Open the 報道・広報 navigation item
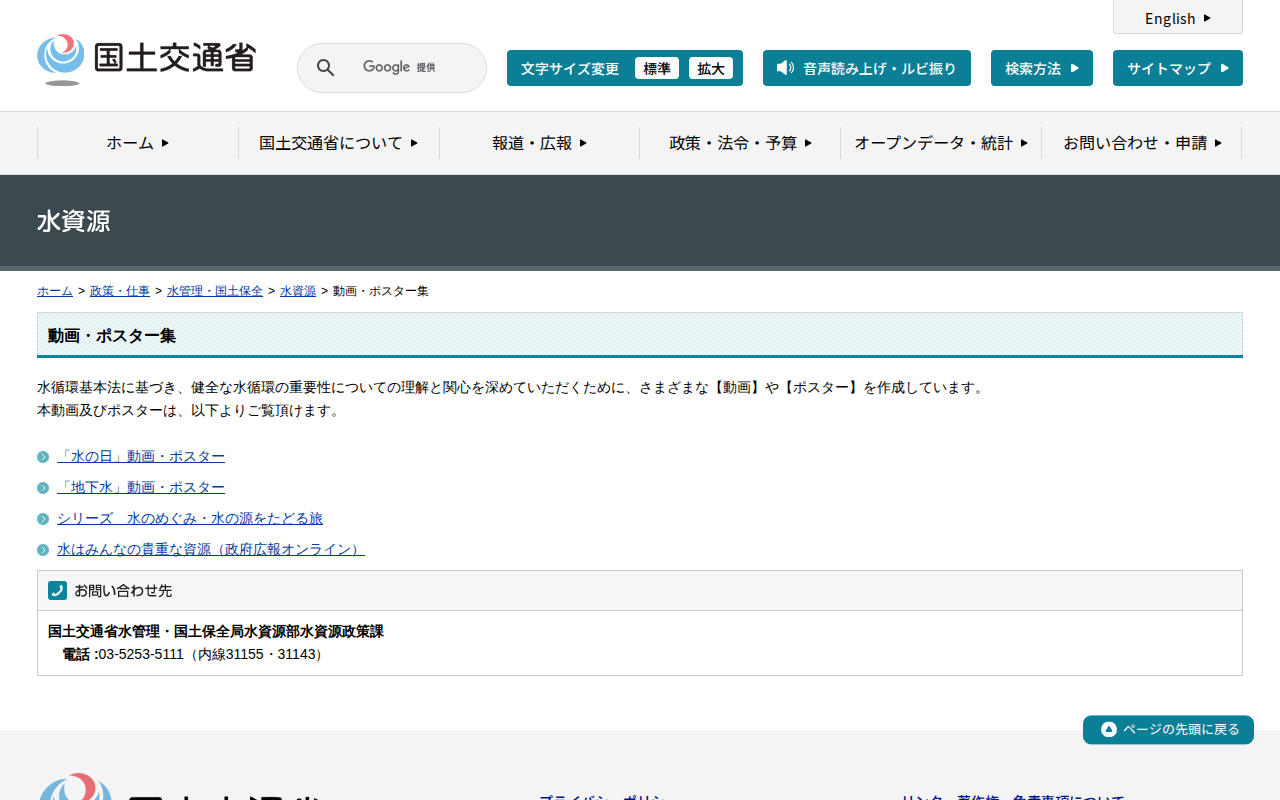 tap(539, 143)
